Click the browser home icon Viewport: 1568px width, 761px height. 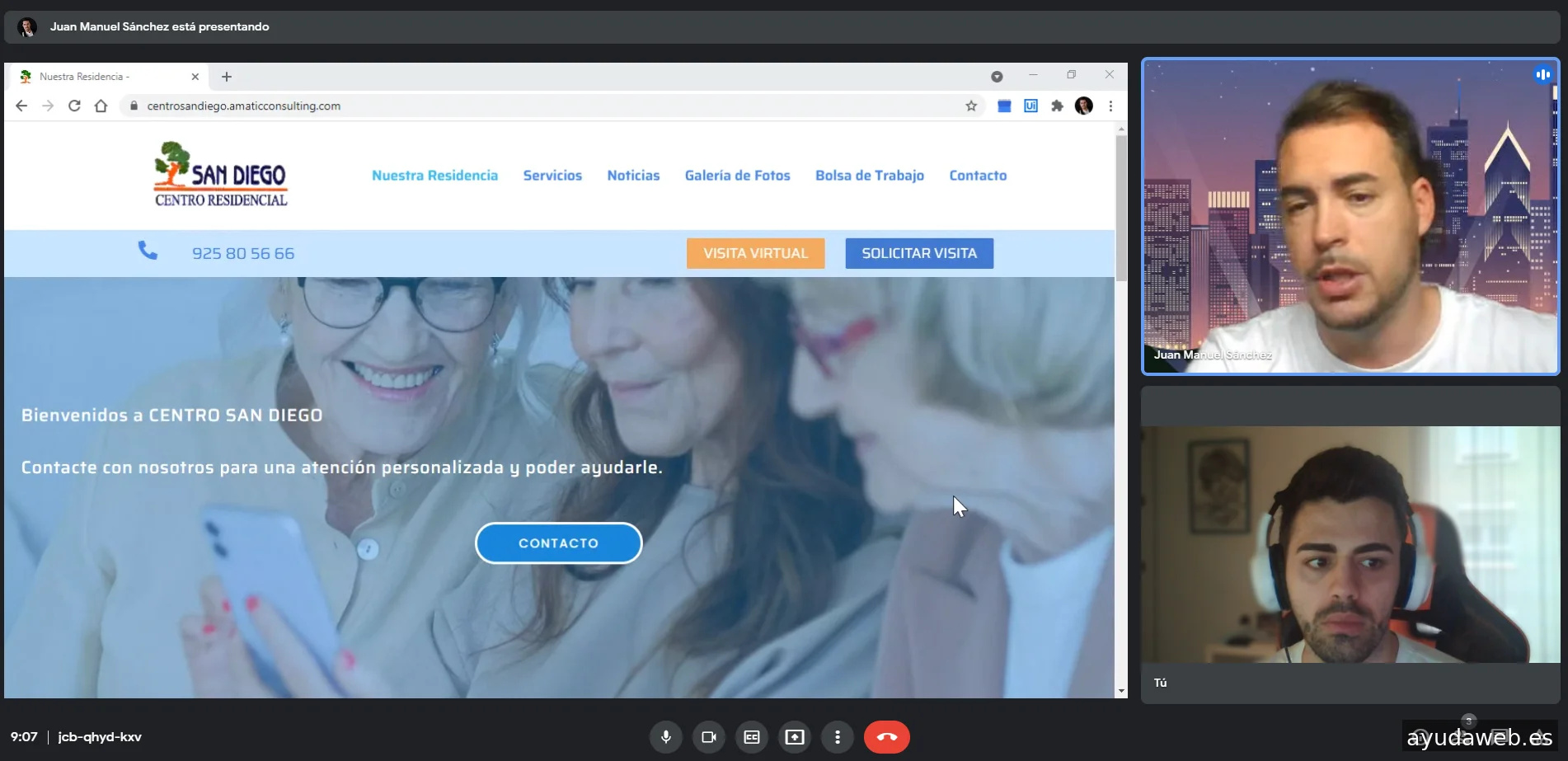tap(101, 106)
